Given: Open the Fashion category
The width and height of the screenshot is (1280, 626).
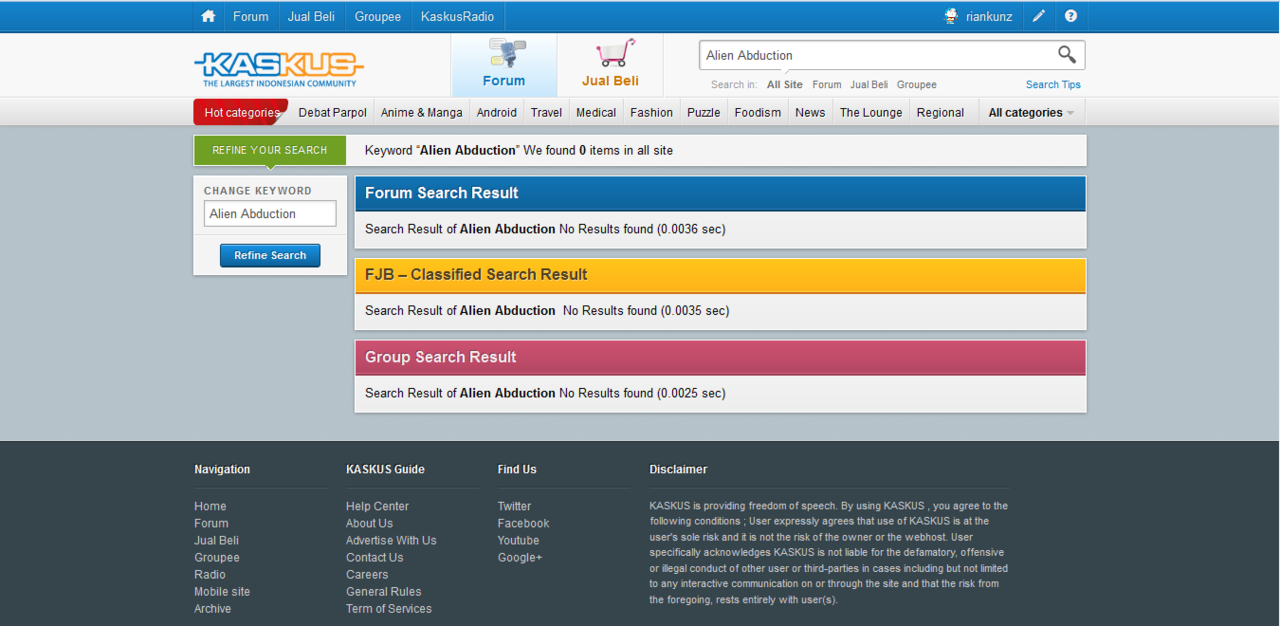Looking at the screenshot, I should [x=652, y=113].
